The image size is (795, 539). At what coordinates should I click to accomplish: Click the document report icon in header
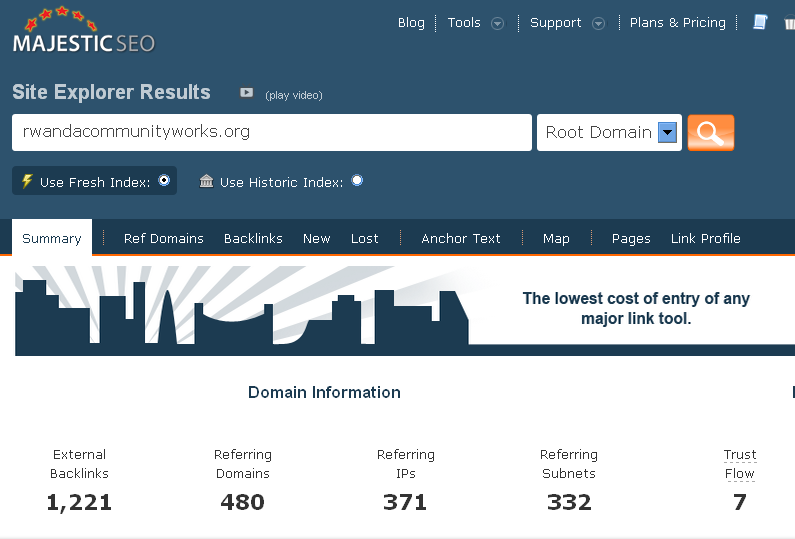tap(760, 22)
